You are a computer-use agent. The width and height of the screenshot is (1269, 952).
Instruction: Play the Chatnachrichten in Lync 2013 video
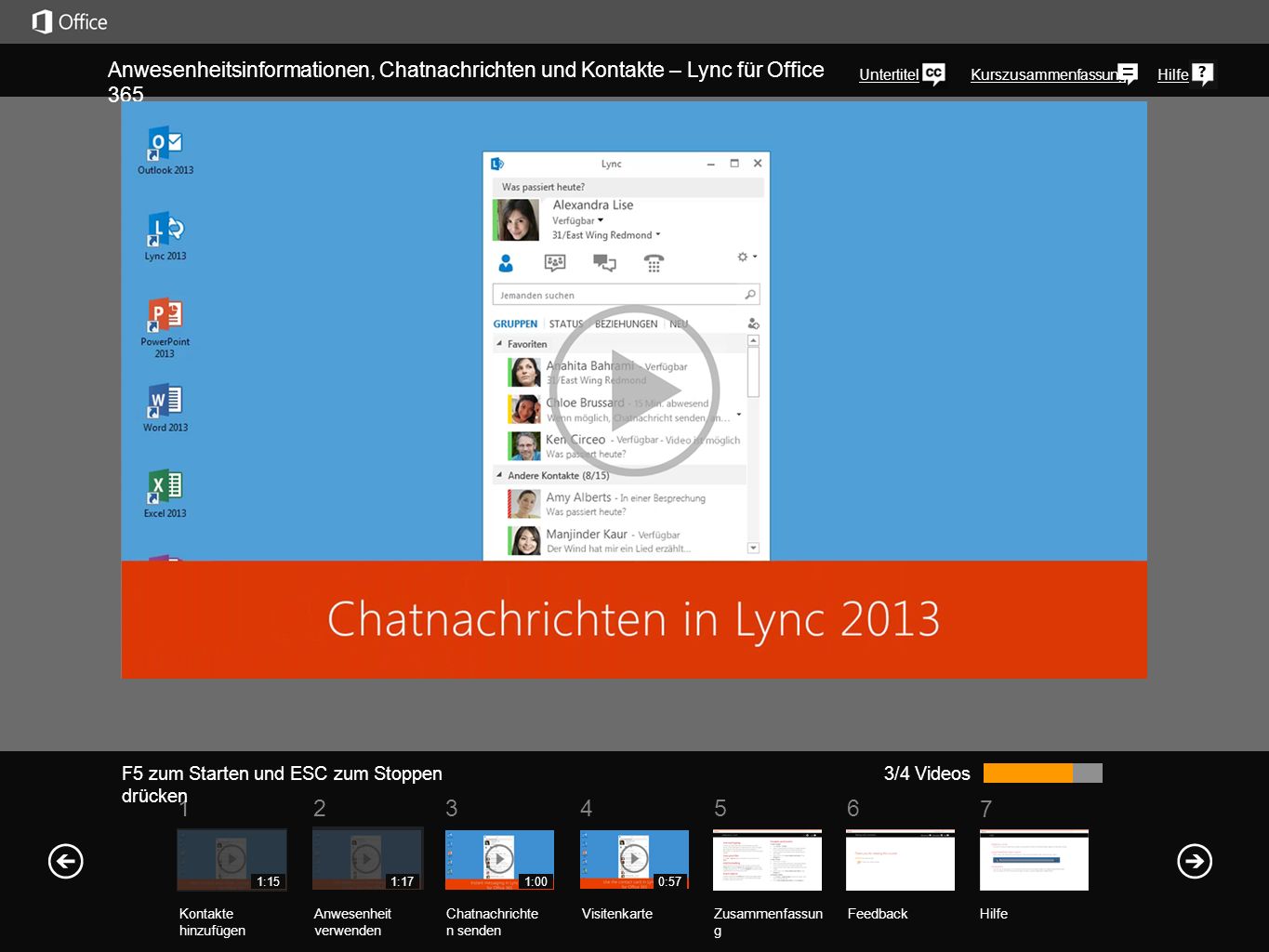[635, 390]
